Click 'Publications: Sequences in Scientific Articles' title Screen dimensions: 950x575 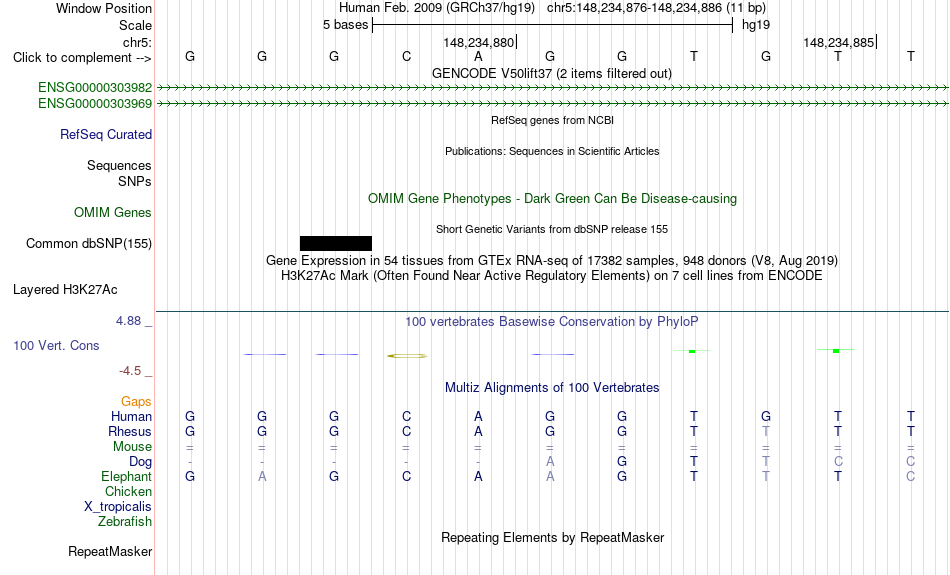tap(552, 151)
